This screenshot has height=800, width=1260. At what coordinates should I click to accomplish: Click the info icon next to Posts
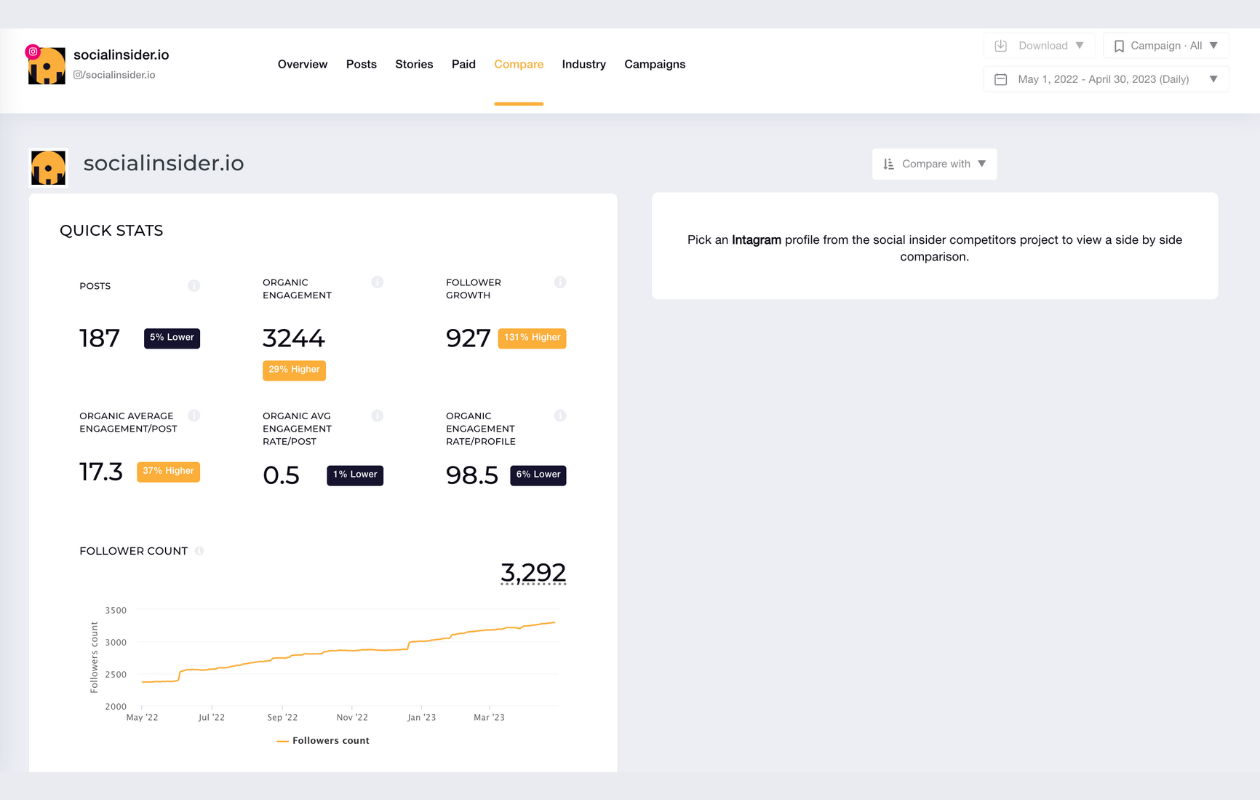click(x=194, y=286)
